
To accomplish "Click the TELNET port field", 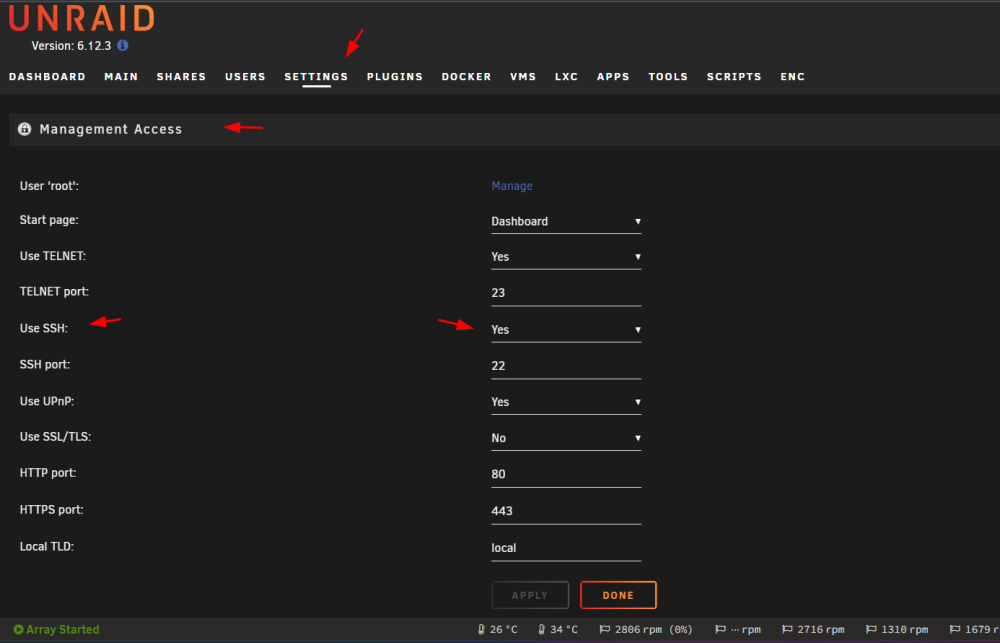I will point(566,293).
